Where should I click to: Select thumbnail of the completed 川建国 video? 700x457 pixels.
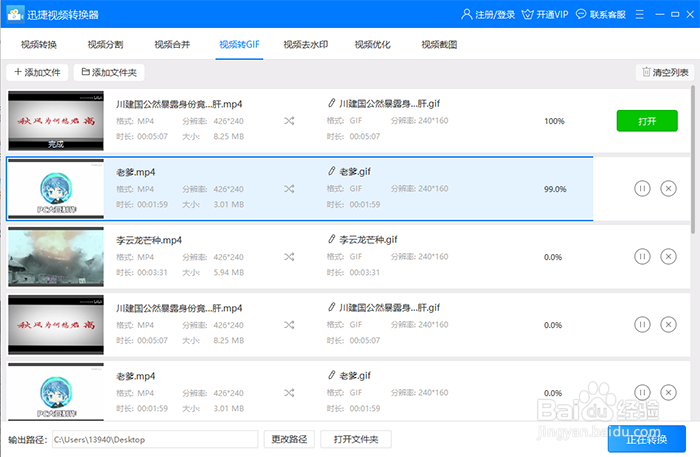(56, 120)
